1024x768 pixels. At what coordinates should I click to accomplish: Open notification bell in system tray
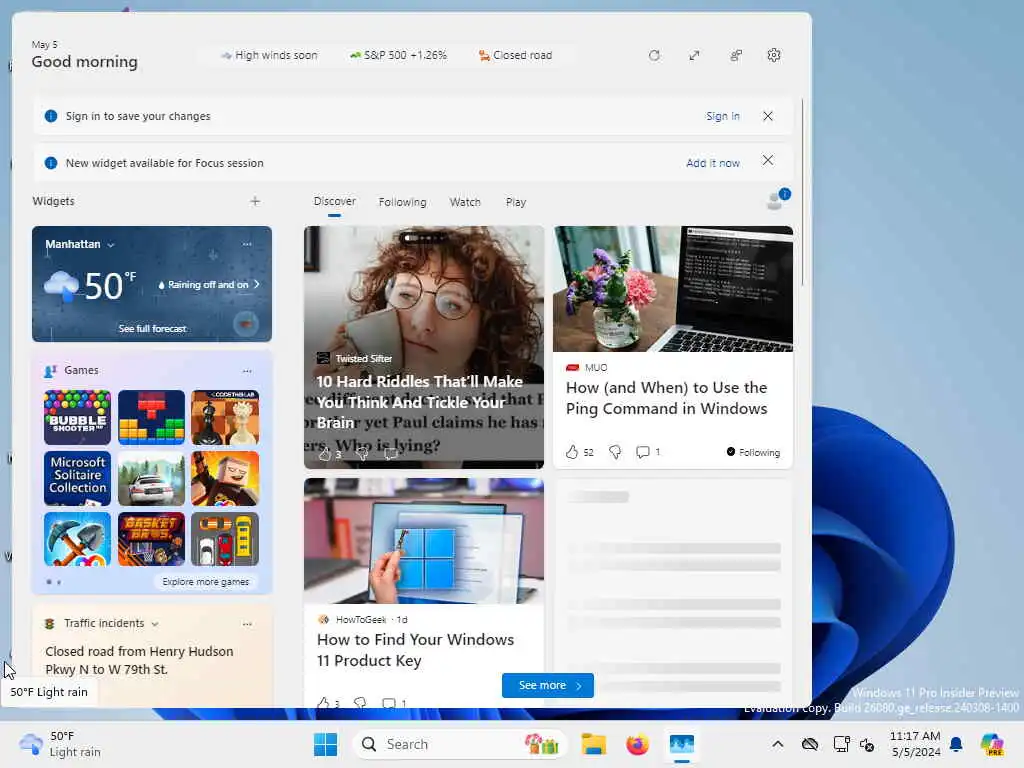956,744
